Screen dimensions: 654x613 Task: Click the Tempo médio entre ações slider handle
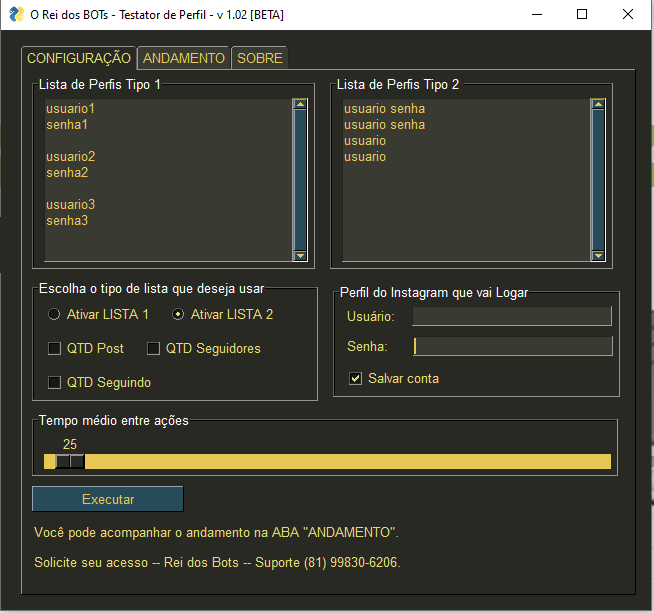pos(70,461)
